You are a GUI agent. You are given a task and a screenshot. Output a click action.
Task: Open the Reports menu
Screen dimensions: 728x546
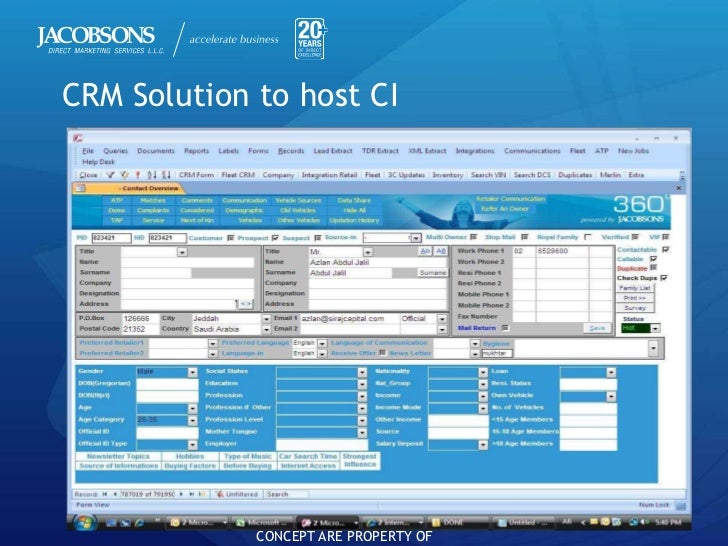click(x=196, y=151)
